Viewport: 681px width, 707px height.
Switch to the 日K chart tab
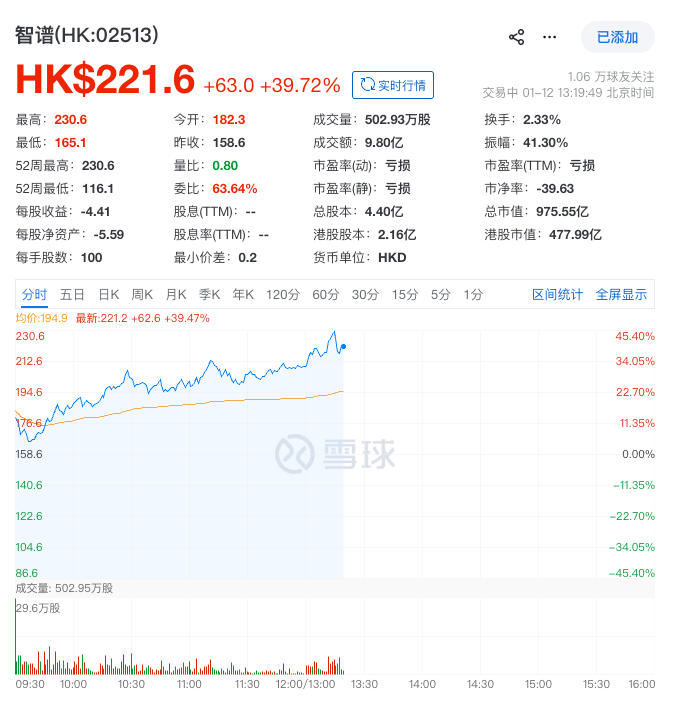point(109,294)
